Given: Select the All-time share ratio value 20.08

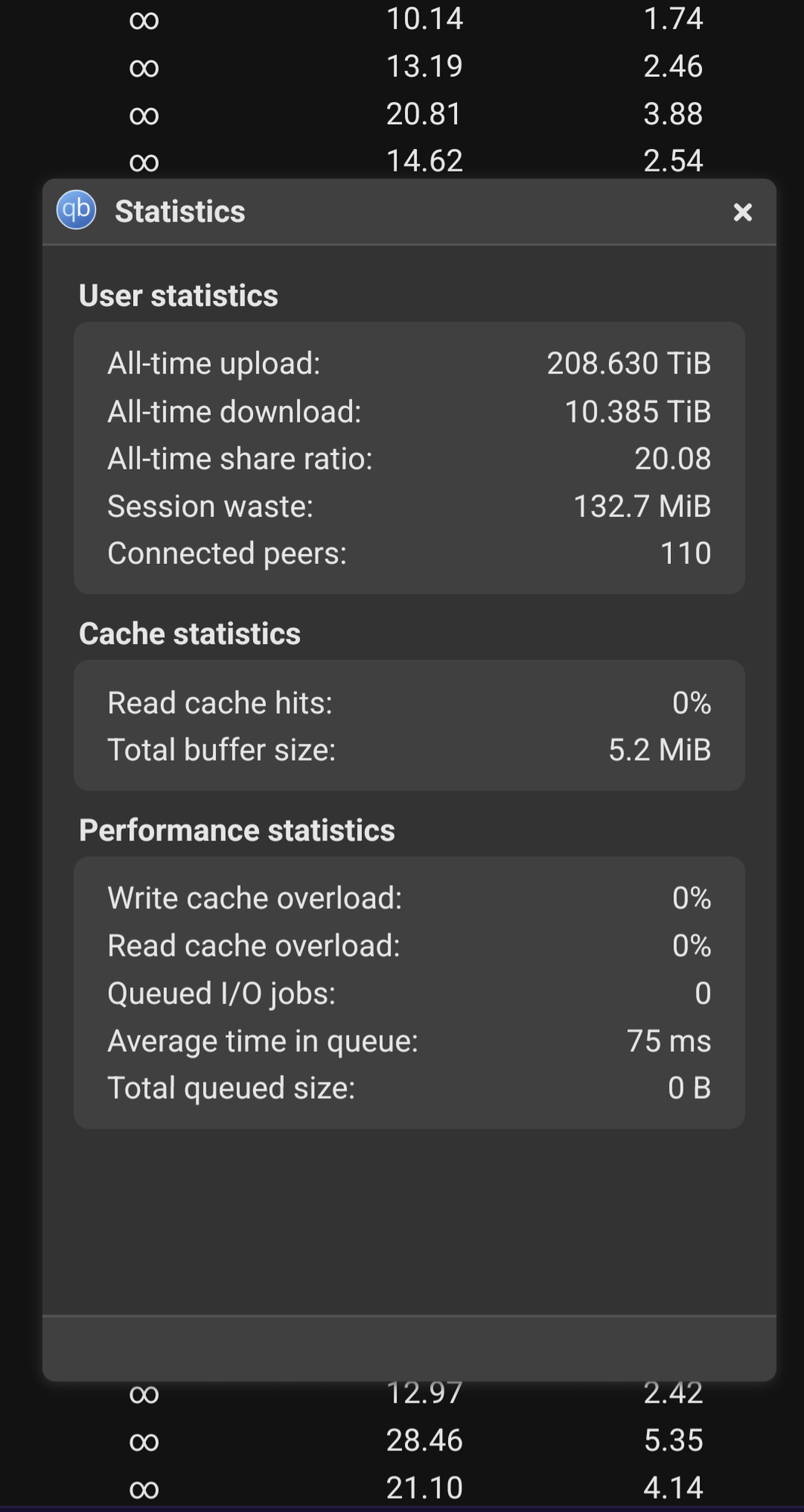Looking at the screenshot, I should tap(673, 459).
